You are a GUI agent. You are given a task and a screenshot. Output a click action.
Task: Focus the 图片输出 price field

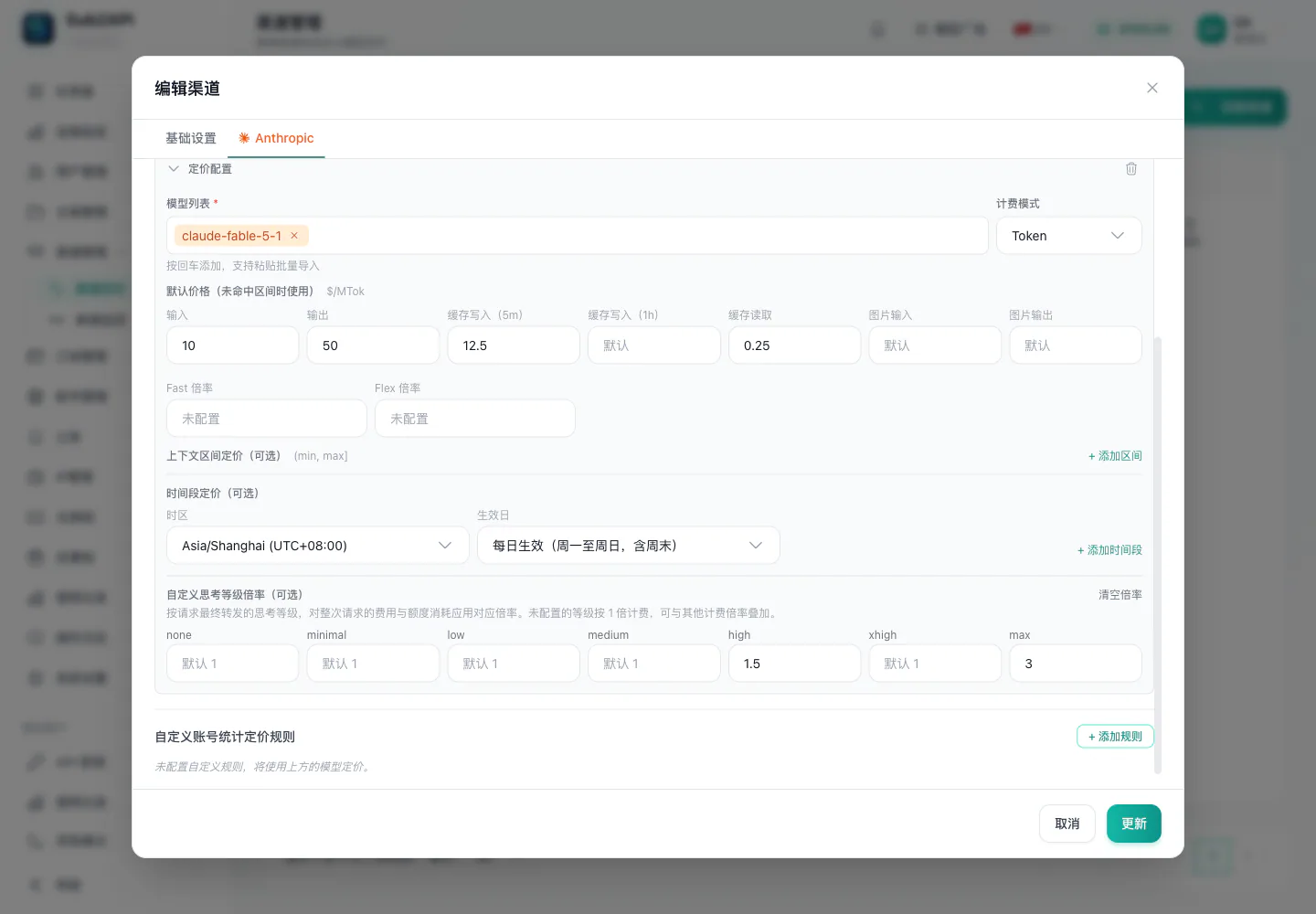tap(1076, 345)
